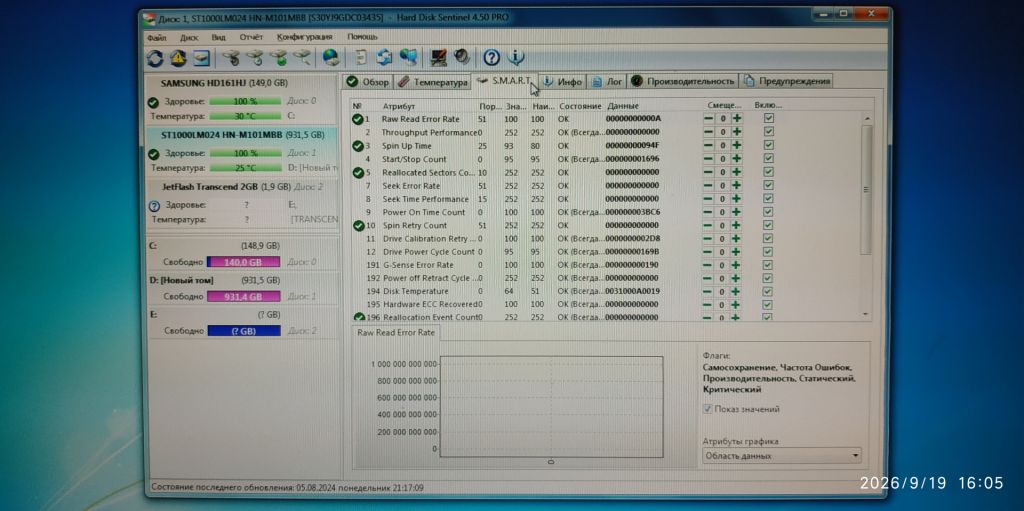Click the Состояние column header

click(x=580, y=106)
